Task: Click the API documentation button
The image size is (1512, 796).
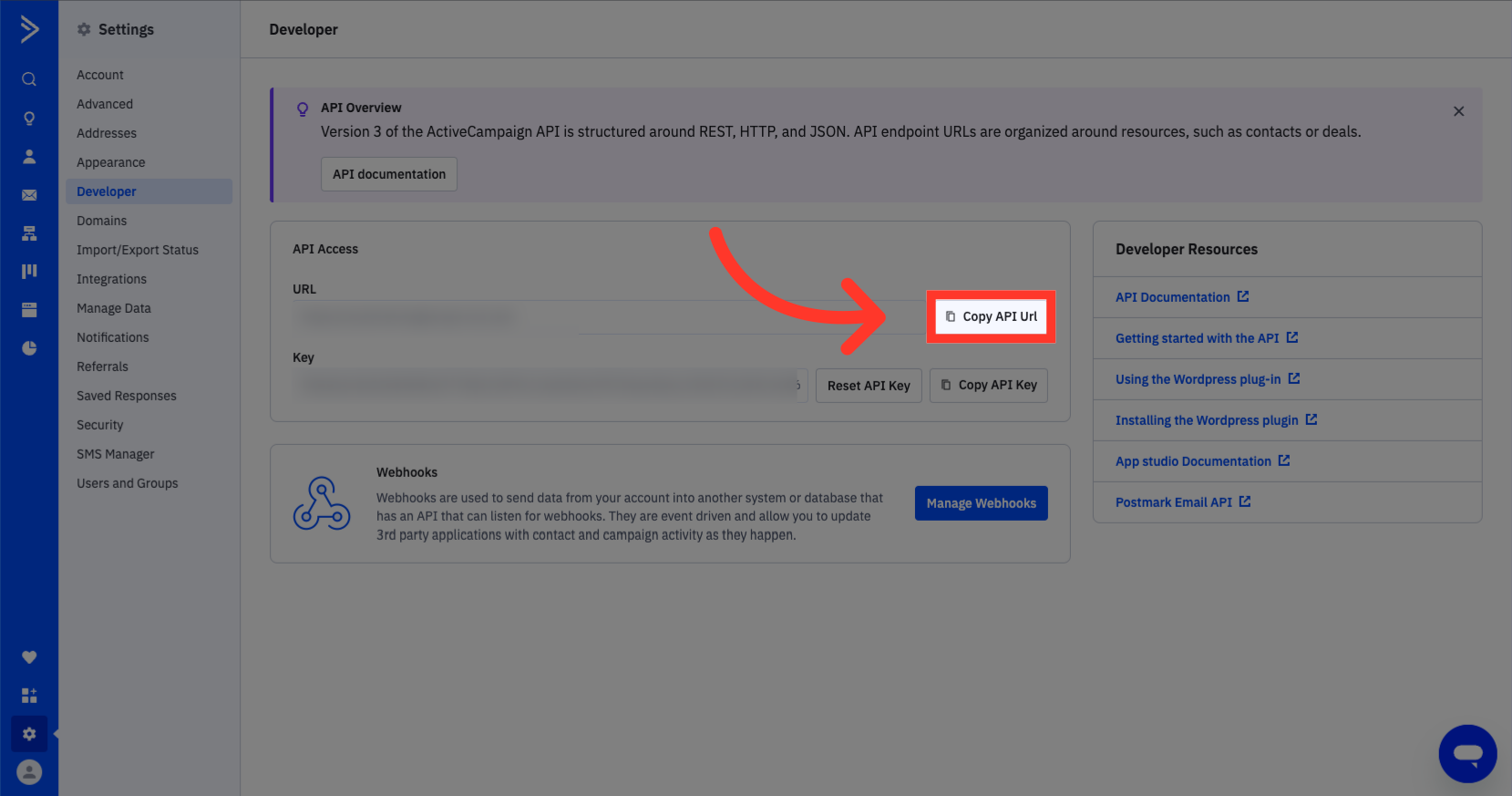Action: [389, 174]
